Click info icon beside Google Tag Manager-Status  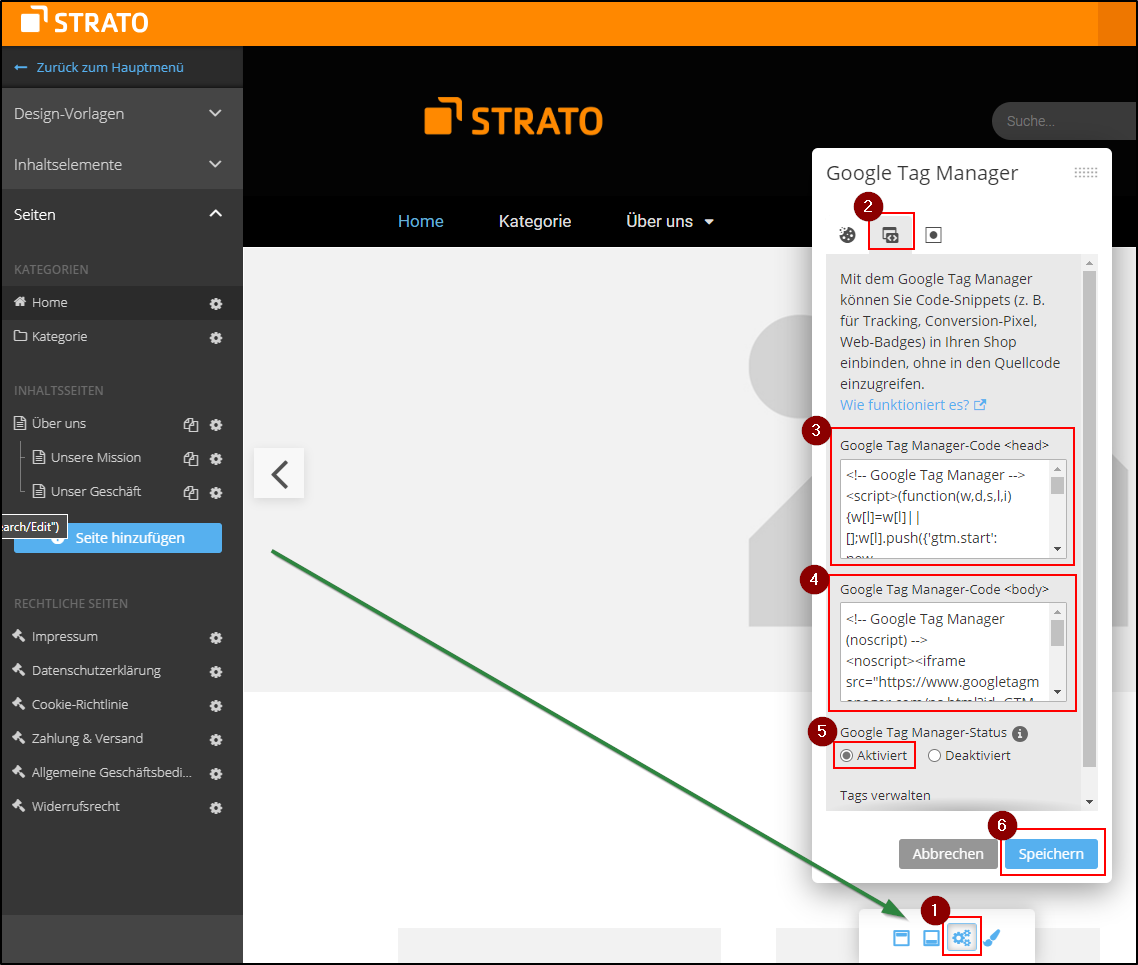click(x=1020, y=733)
